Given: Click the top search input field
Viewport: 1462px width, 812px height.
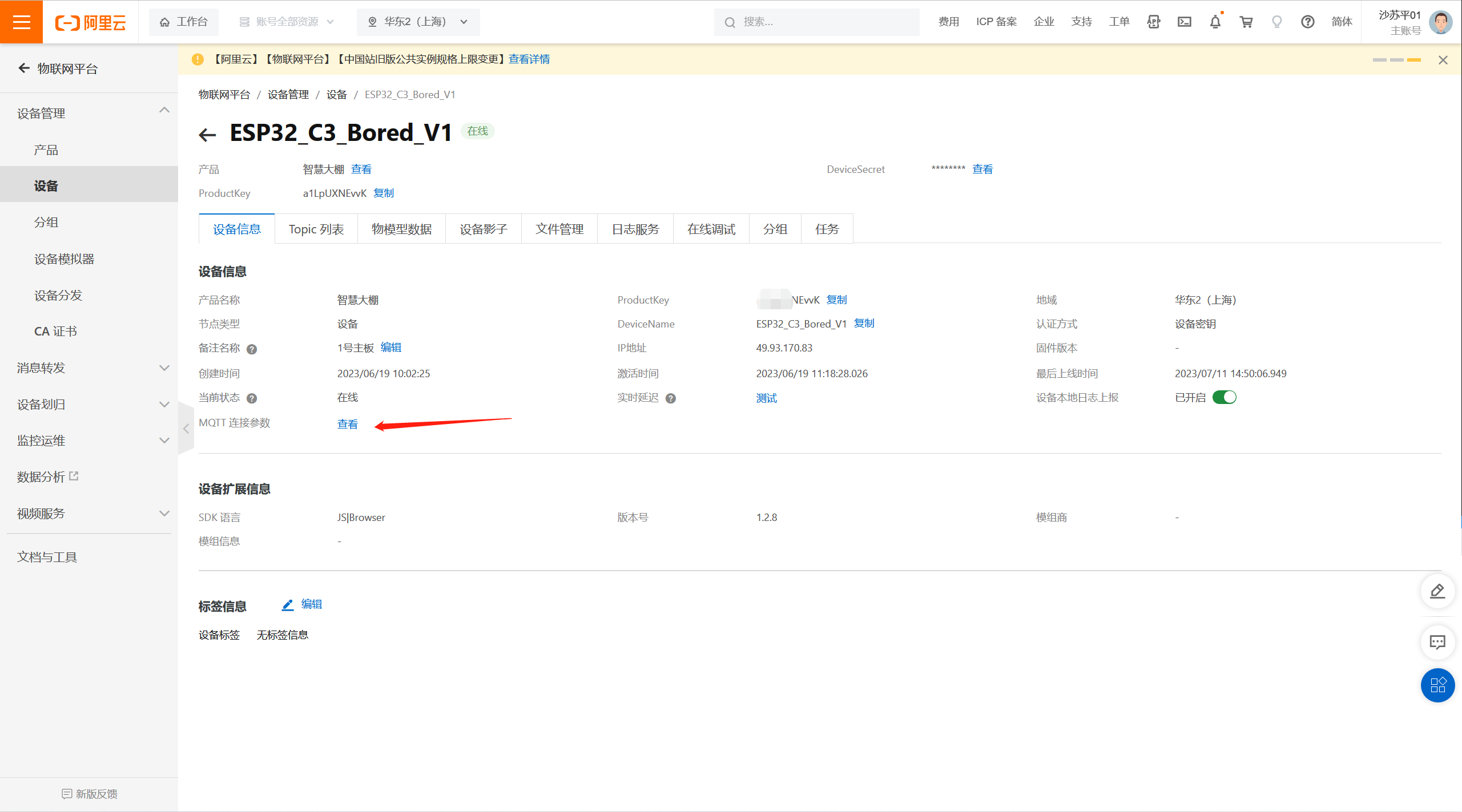Looking at the screenshot, I should (x=816, y=22).
